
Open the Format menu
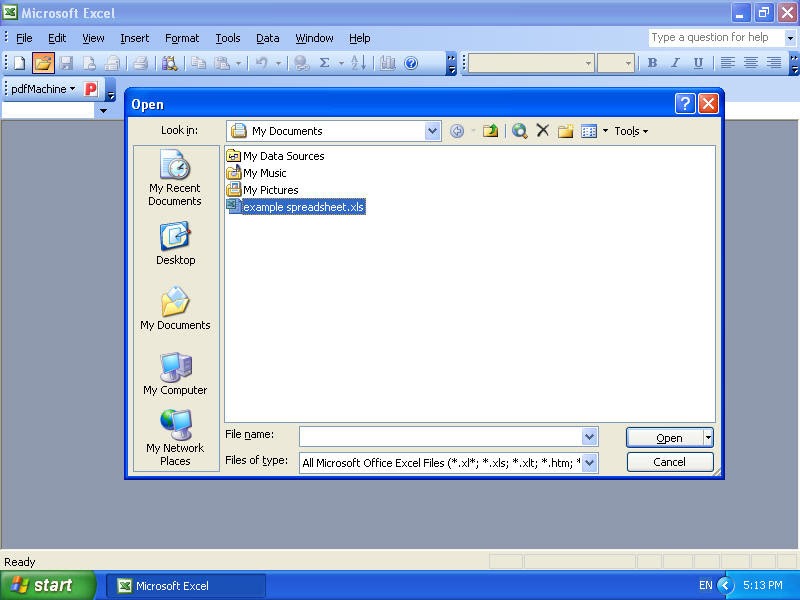click(x=182, y=38)
